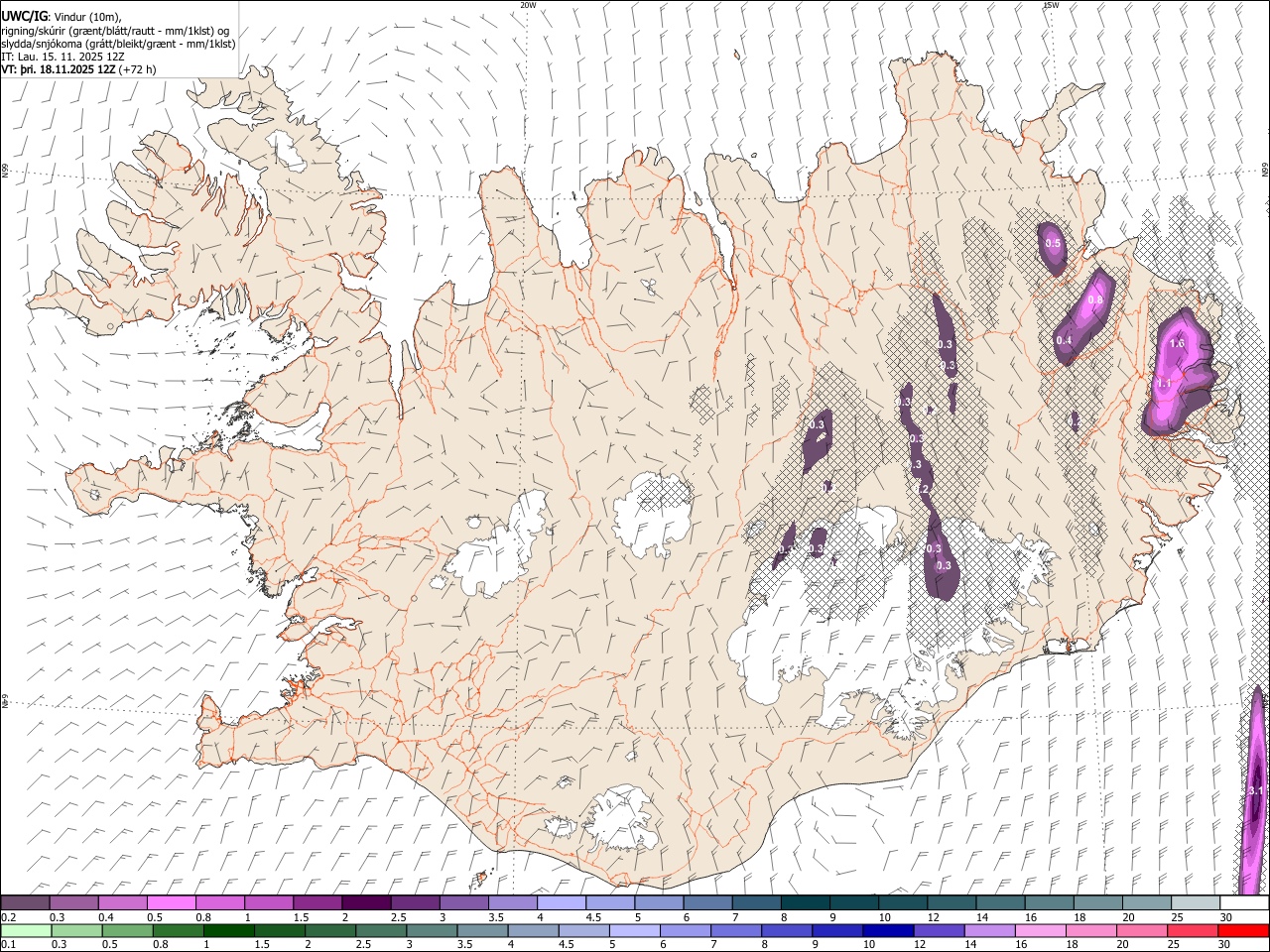Click the 'VT: þri. 18.11.2025 12Z (+72 h)' line
Image resolution: width=1270 pixels, height=952 pixels.
tap(78, 69)
